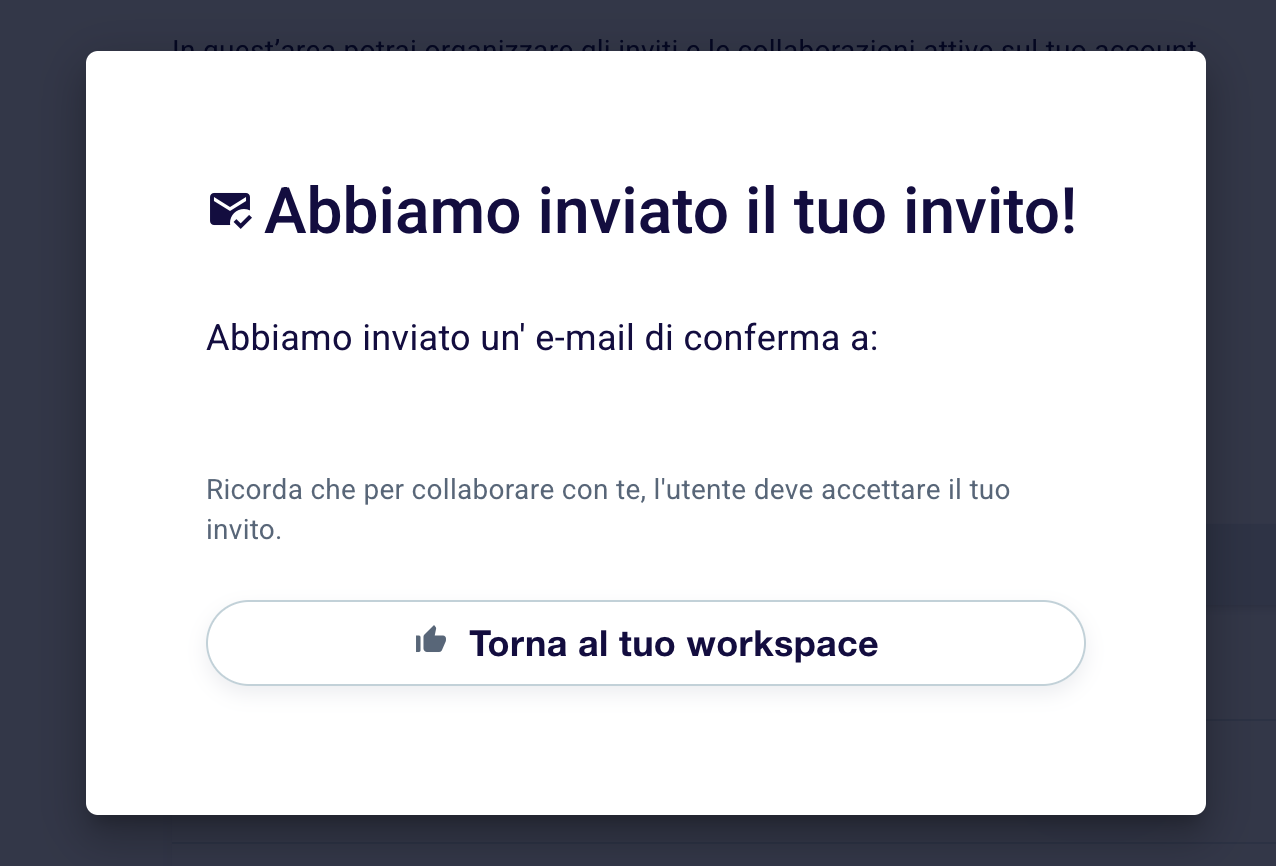Click the 'Ricorda che per collaborare' reminder text

[608, 510]
